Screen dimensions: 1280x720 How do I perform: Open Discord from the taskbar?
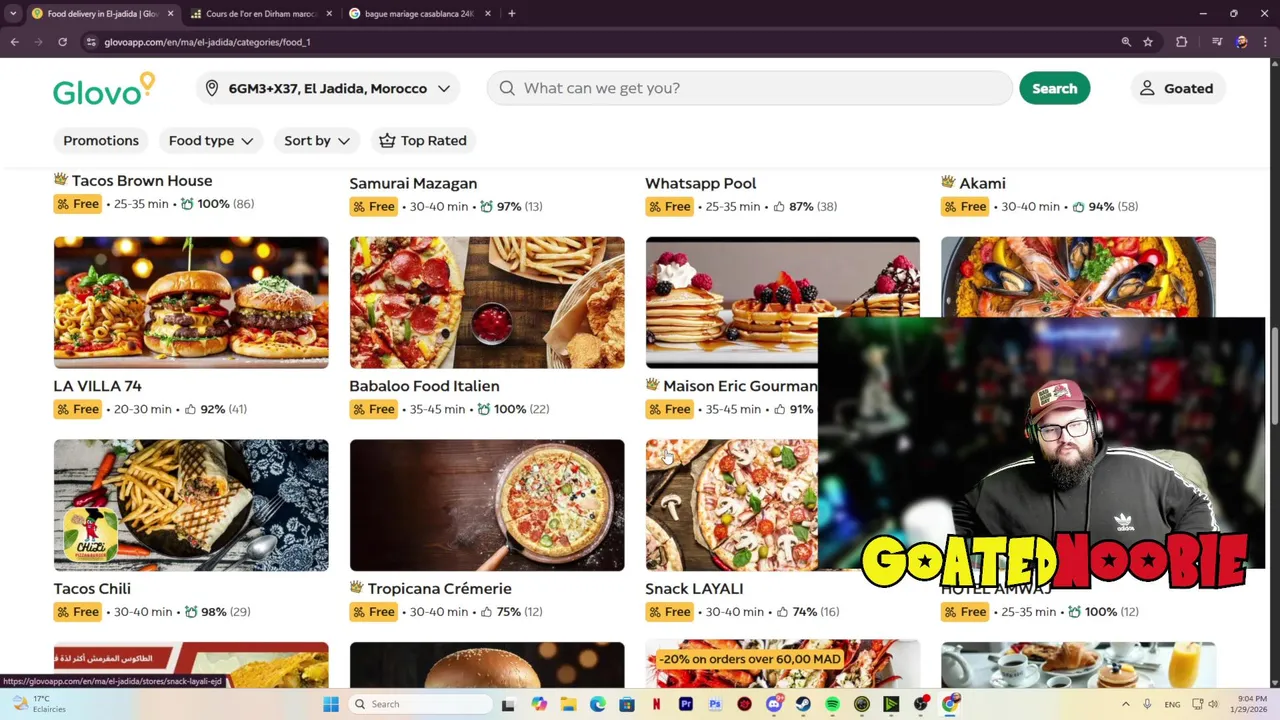773,704
